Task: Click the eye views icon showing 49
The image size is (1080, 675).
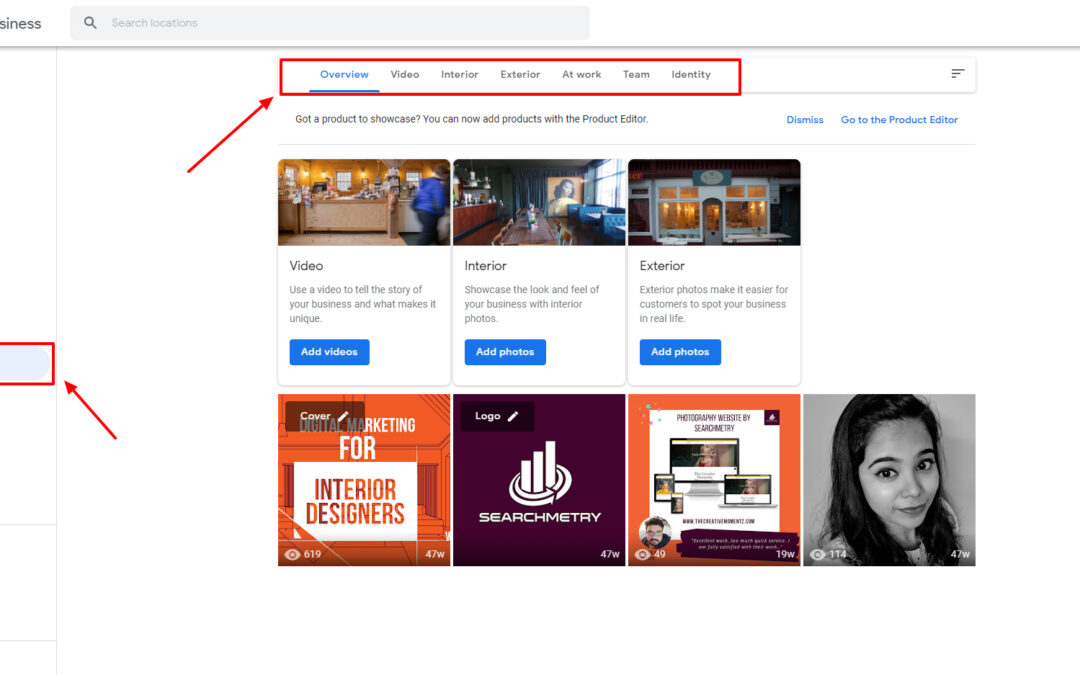Action: [643, 554]
